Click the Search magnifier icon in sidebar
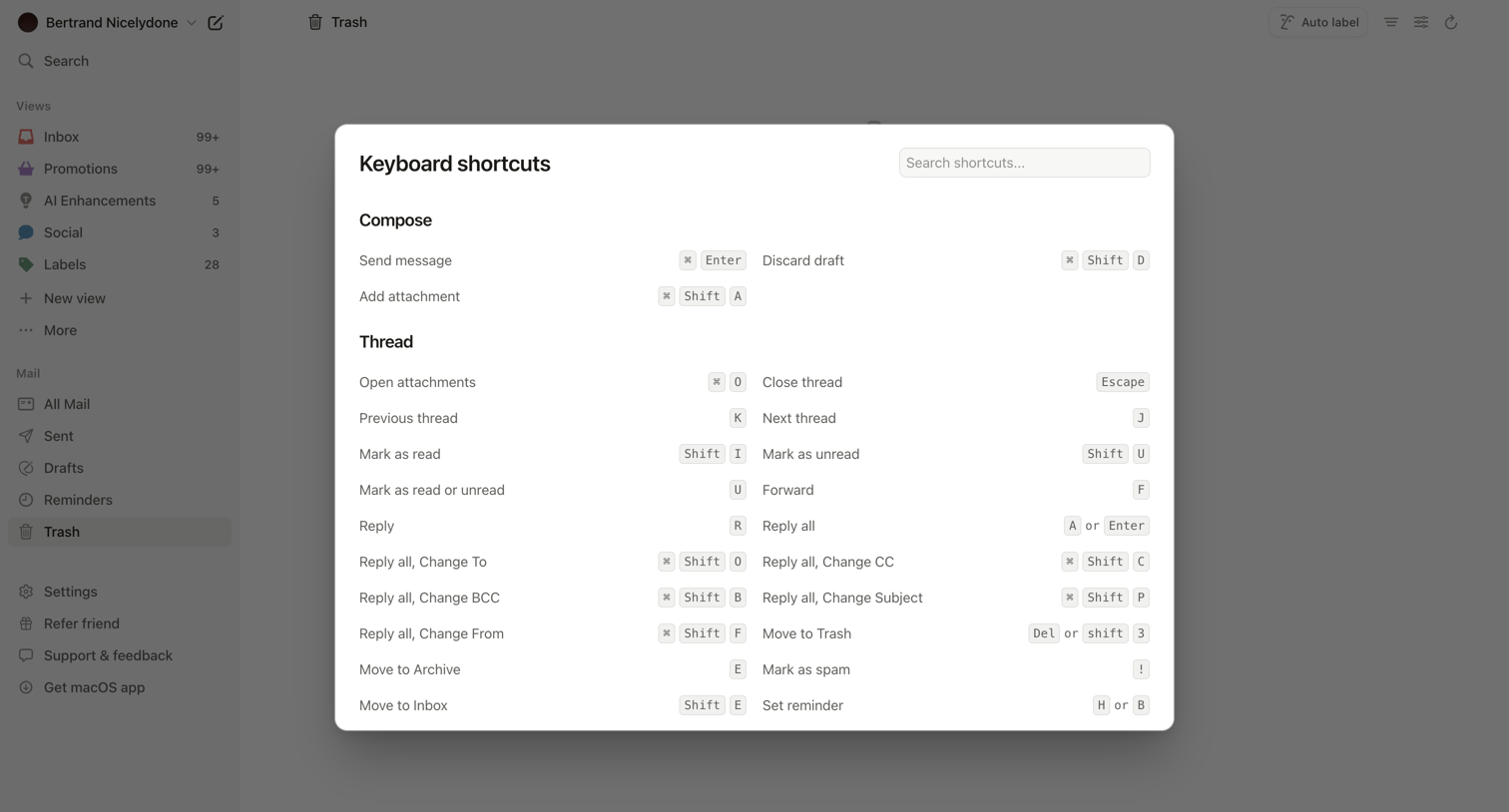This screenshot has width=1509, height=812. [x=26, y=61]
